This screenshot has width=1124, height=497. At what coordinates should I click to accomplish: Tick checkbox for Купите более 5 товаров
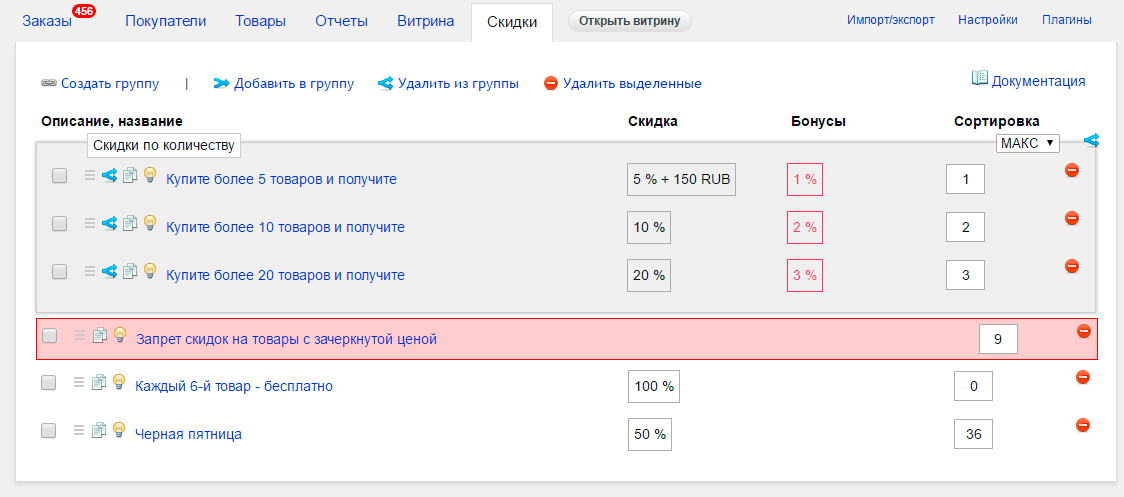[59, 175]
